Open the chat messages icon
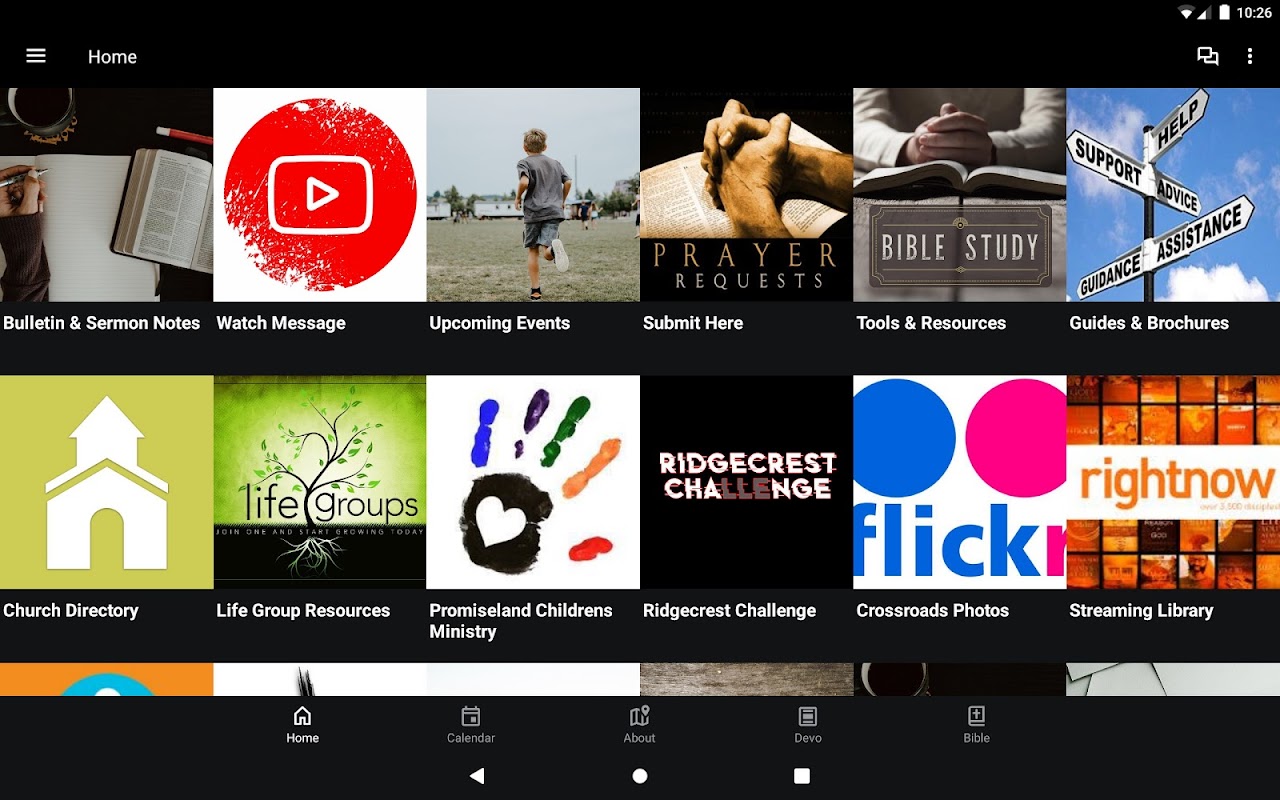 1208,57
